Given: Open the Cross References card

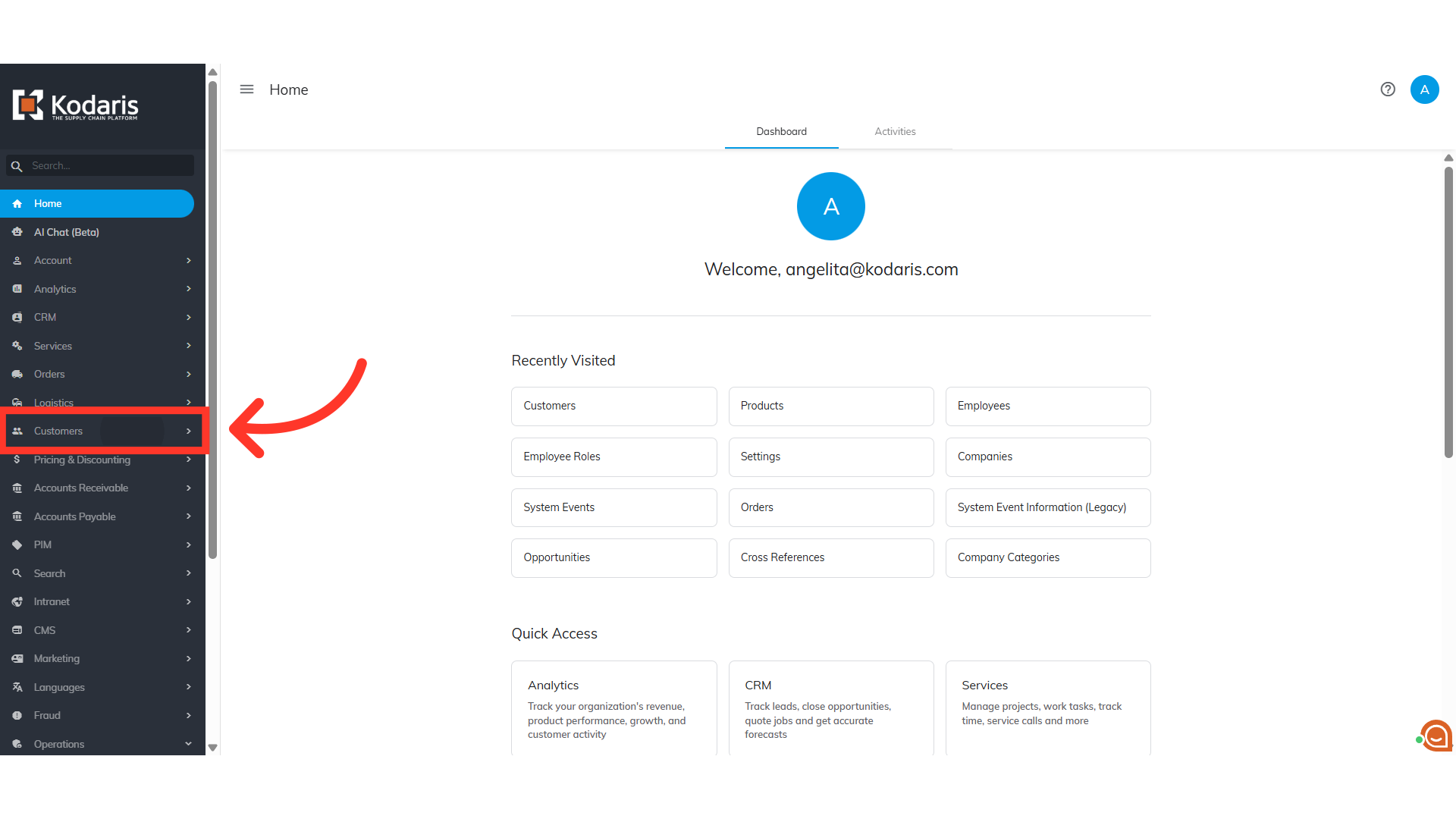Looking at the screenshot, I should pos(830,557).
